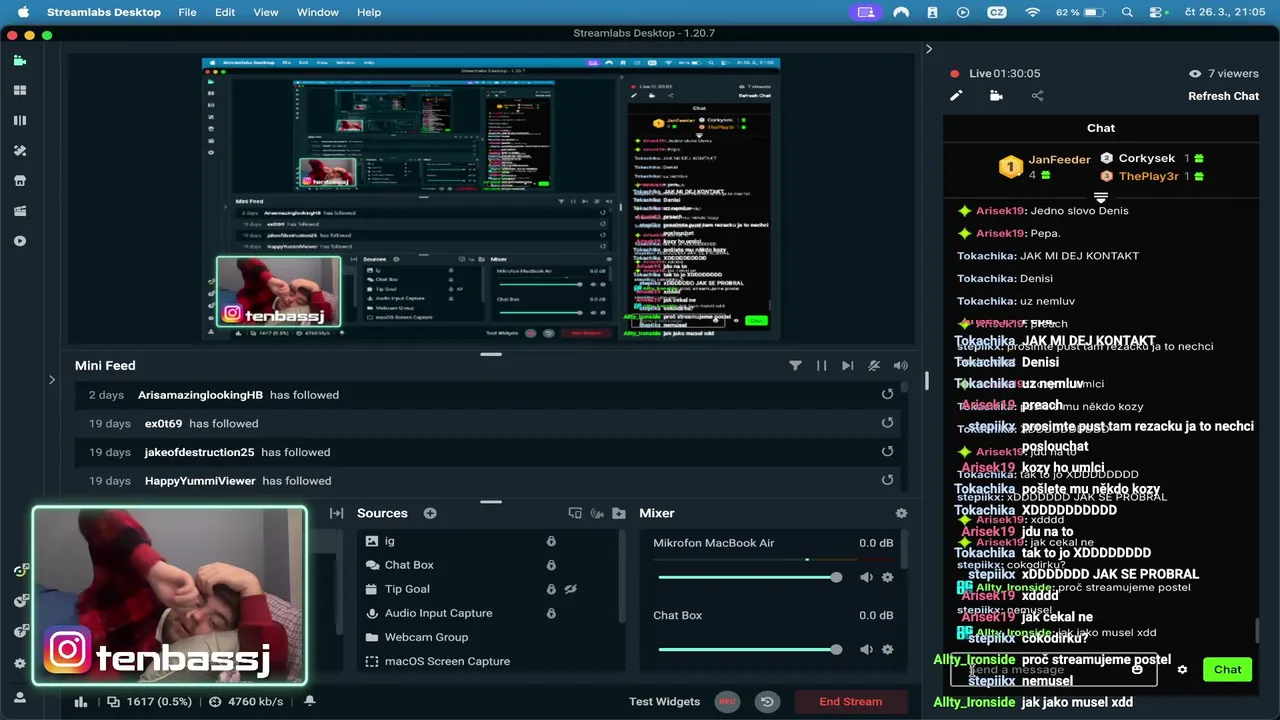Screen dimensions: 1280x720
Task: Open chat settings gear beside Chat button
Action: (x=1182, y=670)
